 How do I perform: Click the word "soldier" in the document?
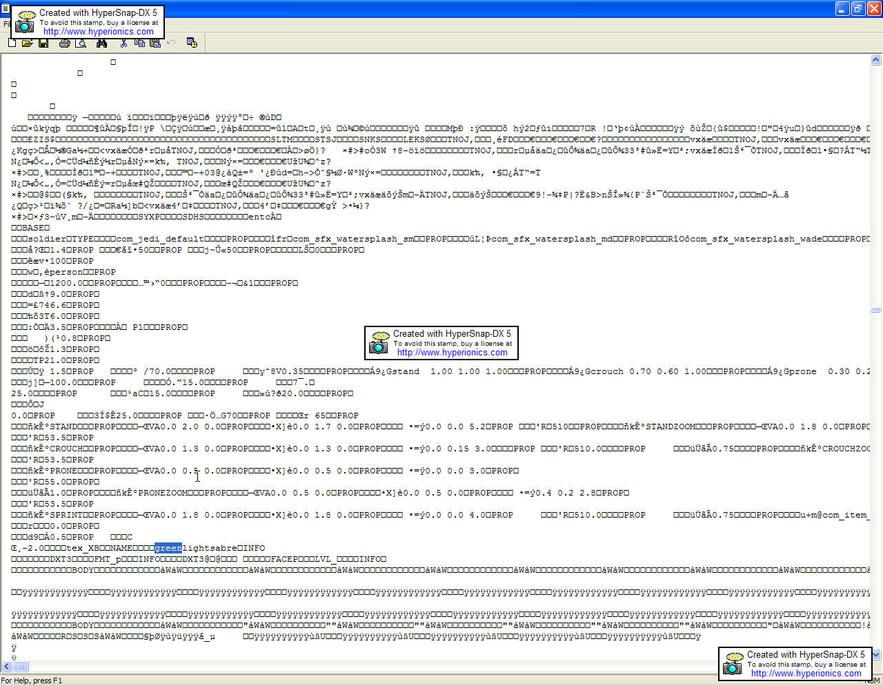(46, 239)
